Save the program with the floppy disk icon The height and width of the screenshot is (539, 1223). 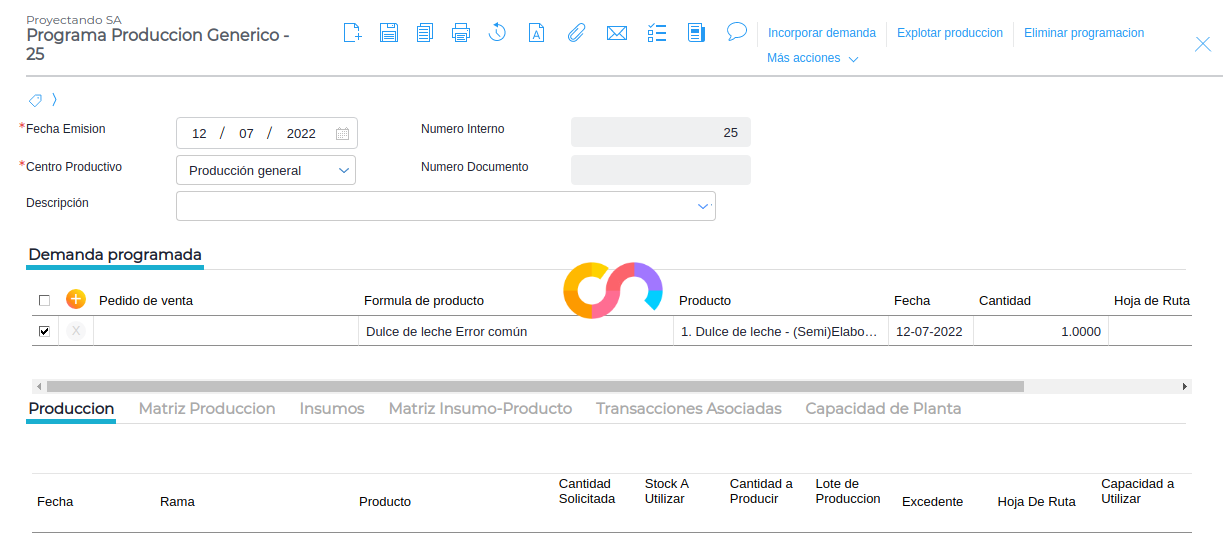pos(389,33)
